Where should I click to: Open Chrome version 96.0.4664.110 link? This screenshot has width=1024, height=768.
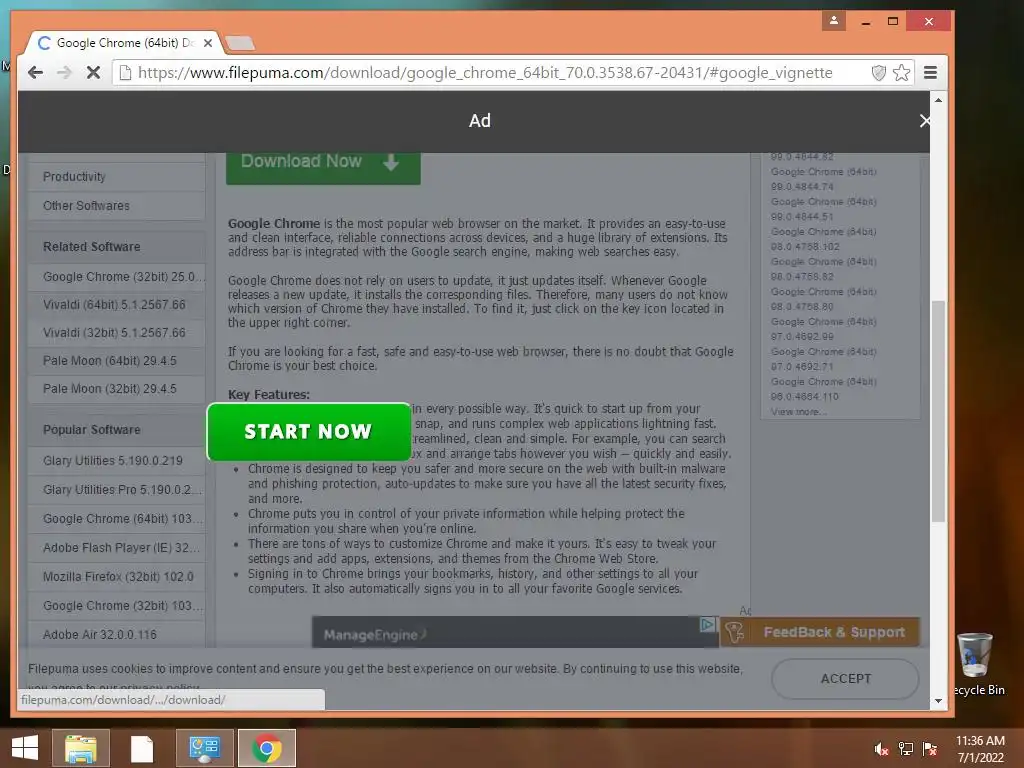pyautogui.click(x=823, y=389)
